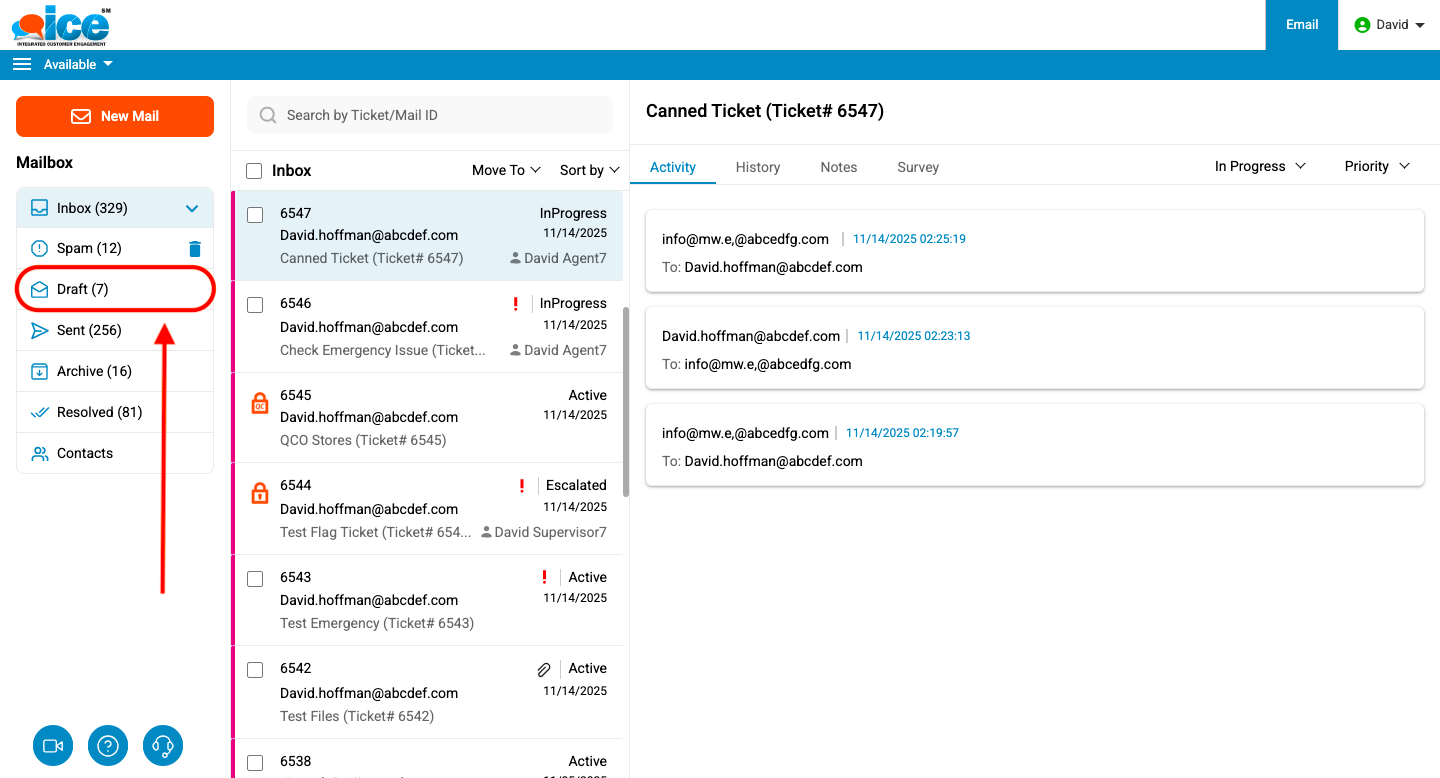1440x778 pixels.
Task: Click the Spam trash bin icon
Action: (195, 249)
